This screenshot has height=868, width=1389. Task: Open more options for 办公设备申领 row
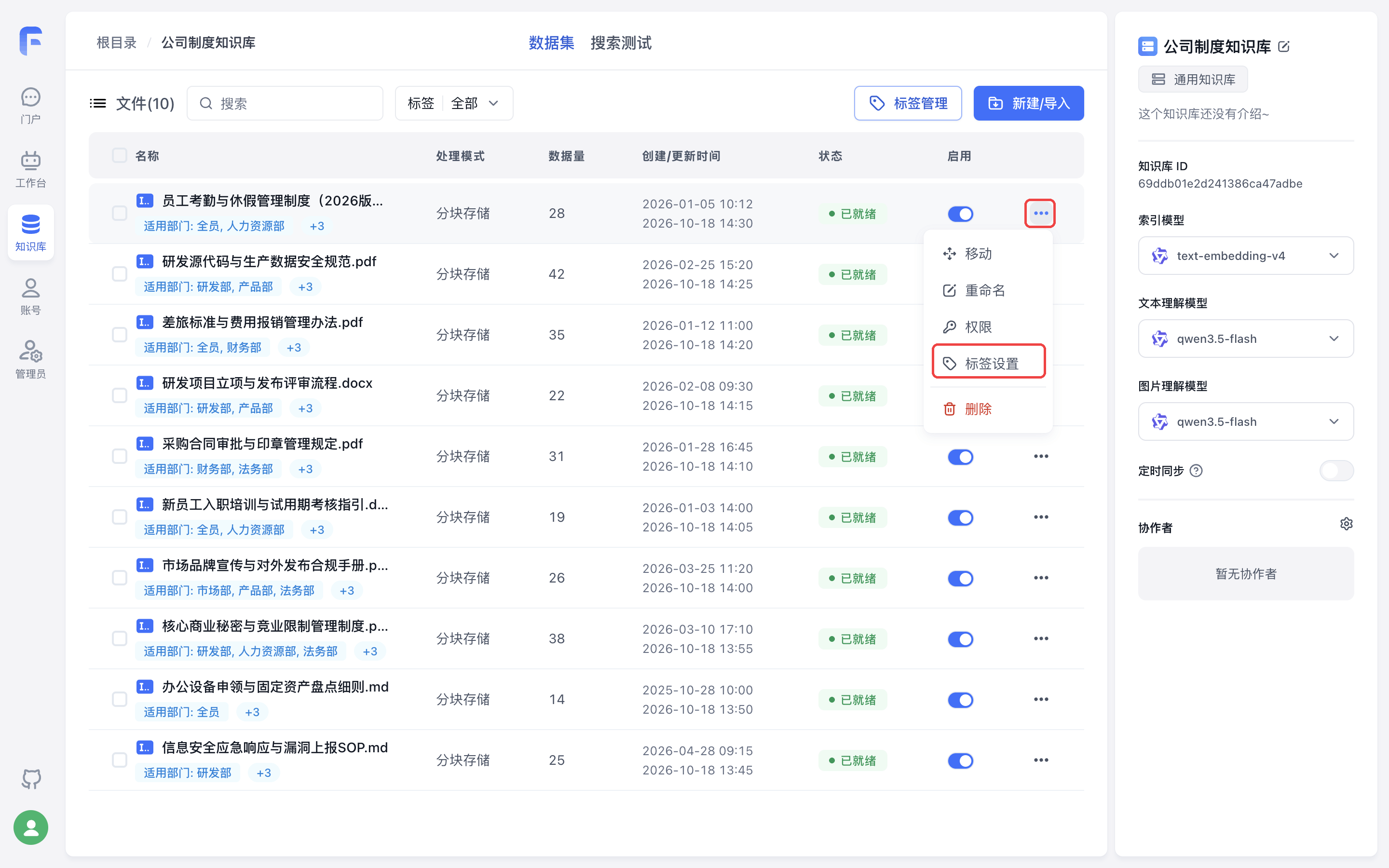click(x=1041, y=699)
